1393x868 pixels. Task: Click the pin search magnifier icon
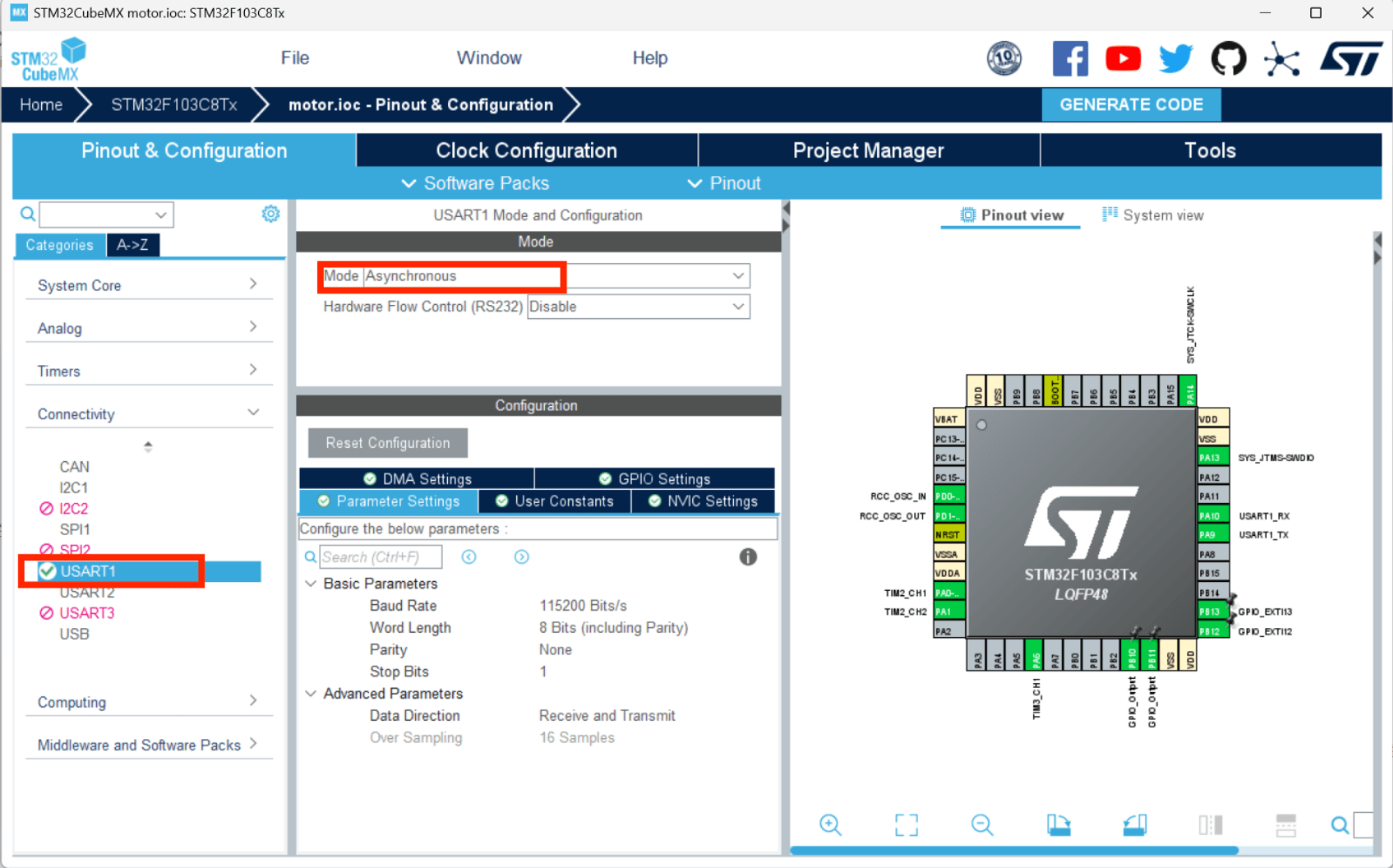coord(1339,825)
